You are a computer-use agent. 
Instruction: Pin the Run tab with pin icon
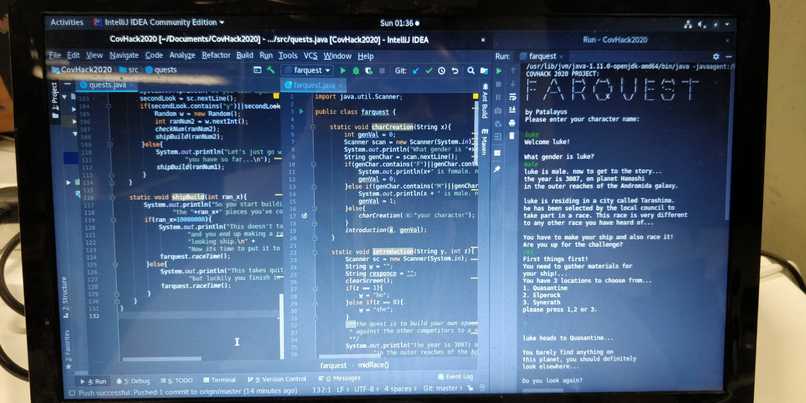pos(498,169)
